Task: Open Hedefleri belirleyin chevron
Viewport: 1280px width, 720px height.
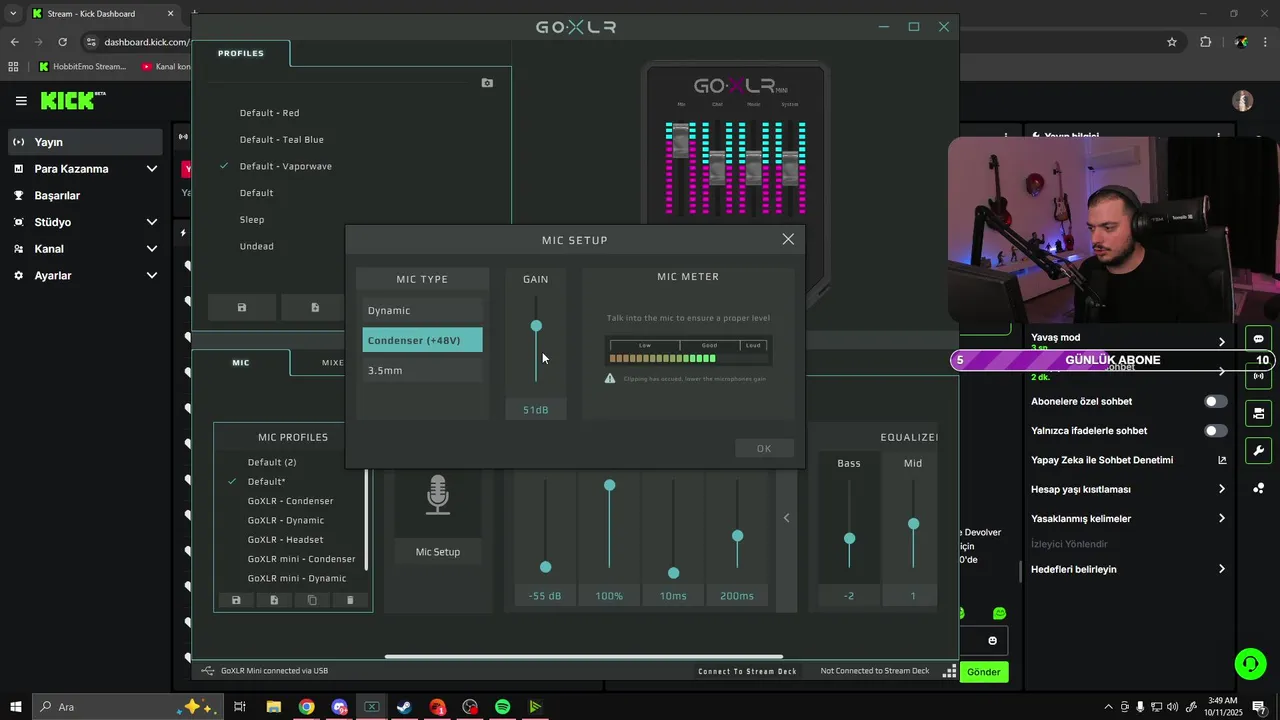Action: [1222, 569]
